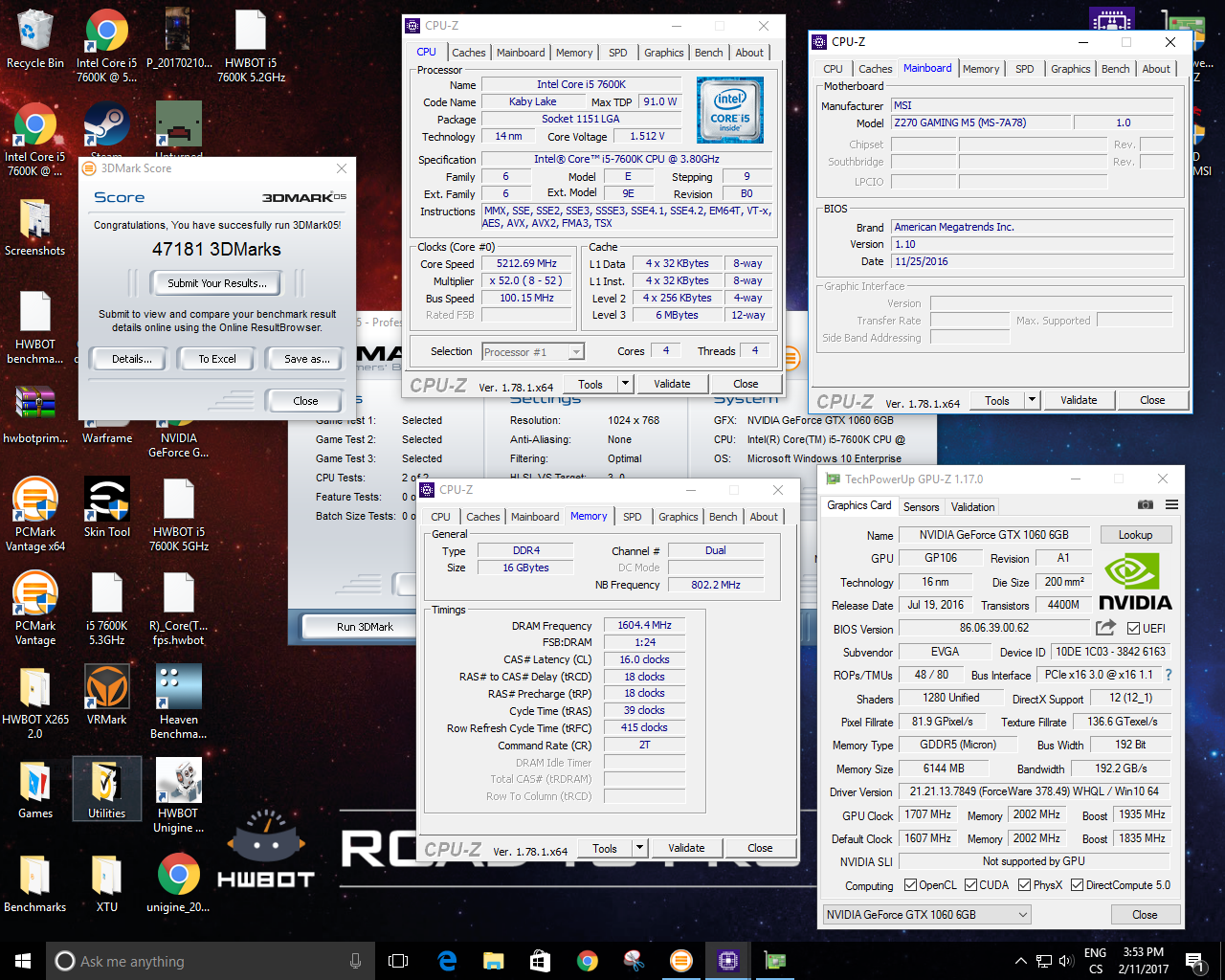Toggle the UEFI checkbox in GPU-Z
Screen dimensions: 1225x980
coord(1133,629)
